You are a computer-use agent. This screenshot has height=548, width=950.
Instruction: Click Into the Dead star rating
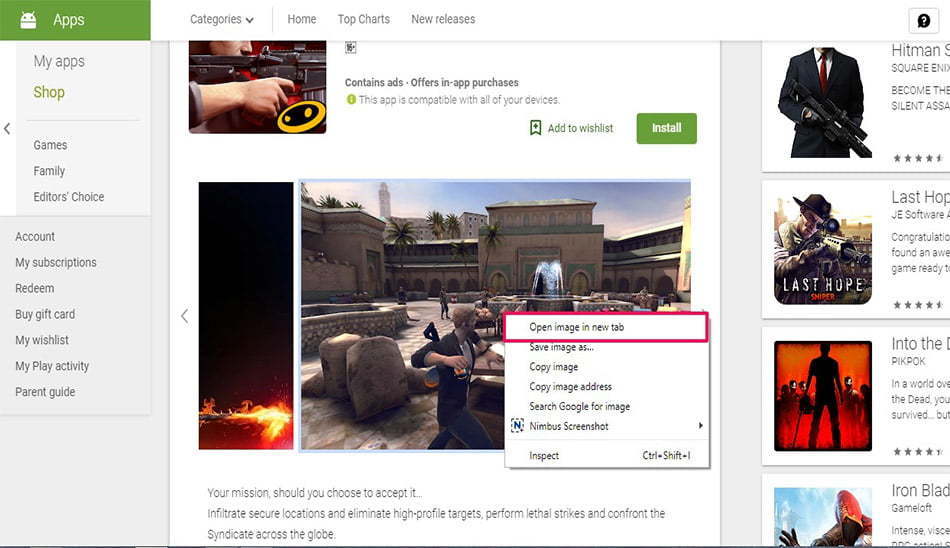(x=918, y=452)
